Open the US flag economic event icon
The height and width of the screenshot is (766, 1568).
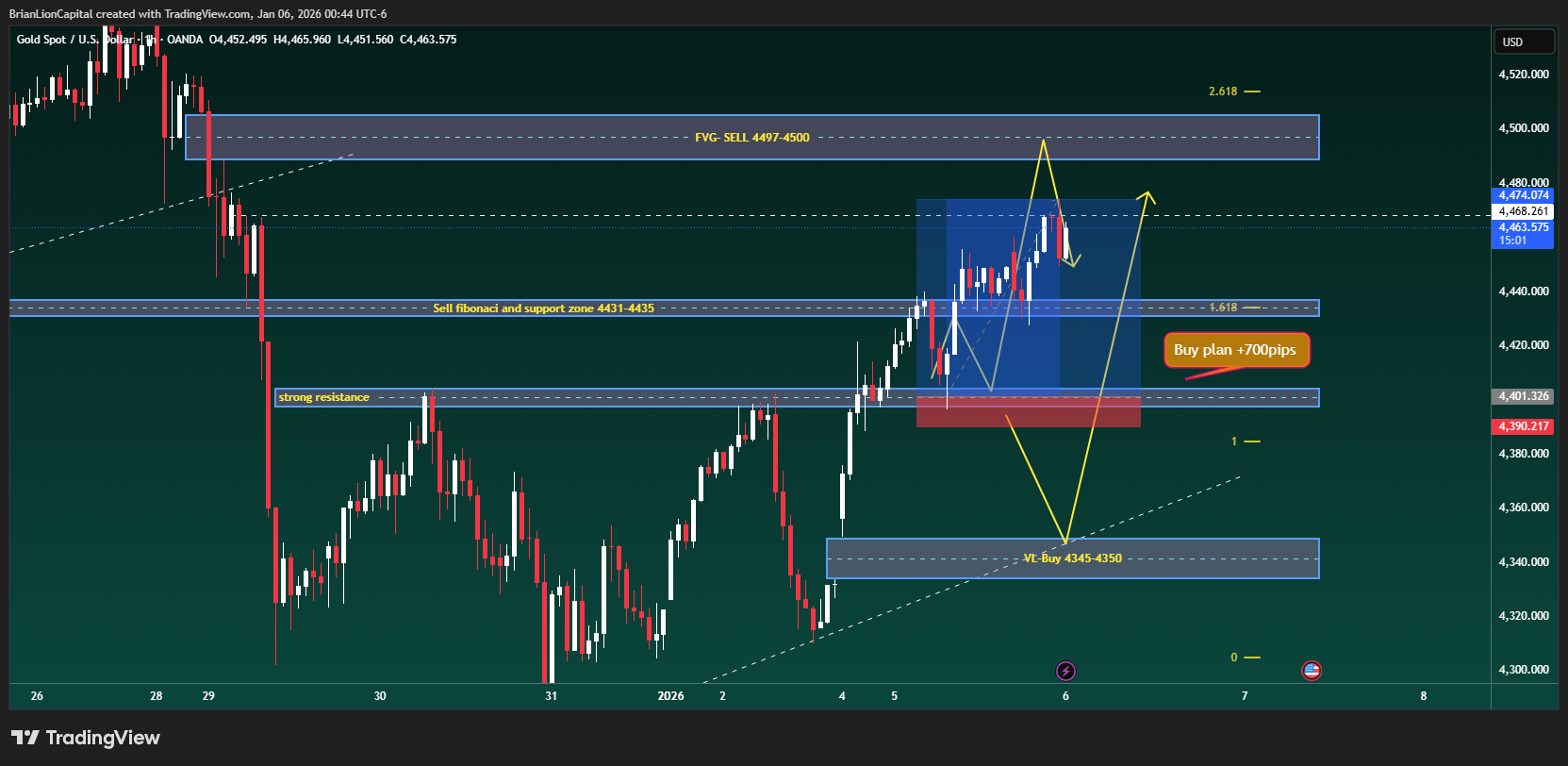[1311, 671]
